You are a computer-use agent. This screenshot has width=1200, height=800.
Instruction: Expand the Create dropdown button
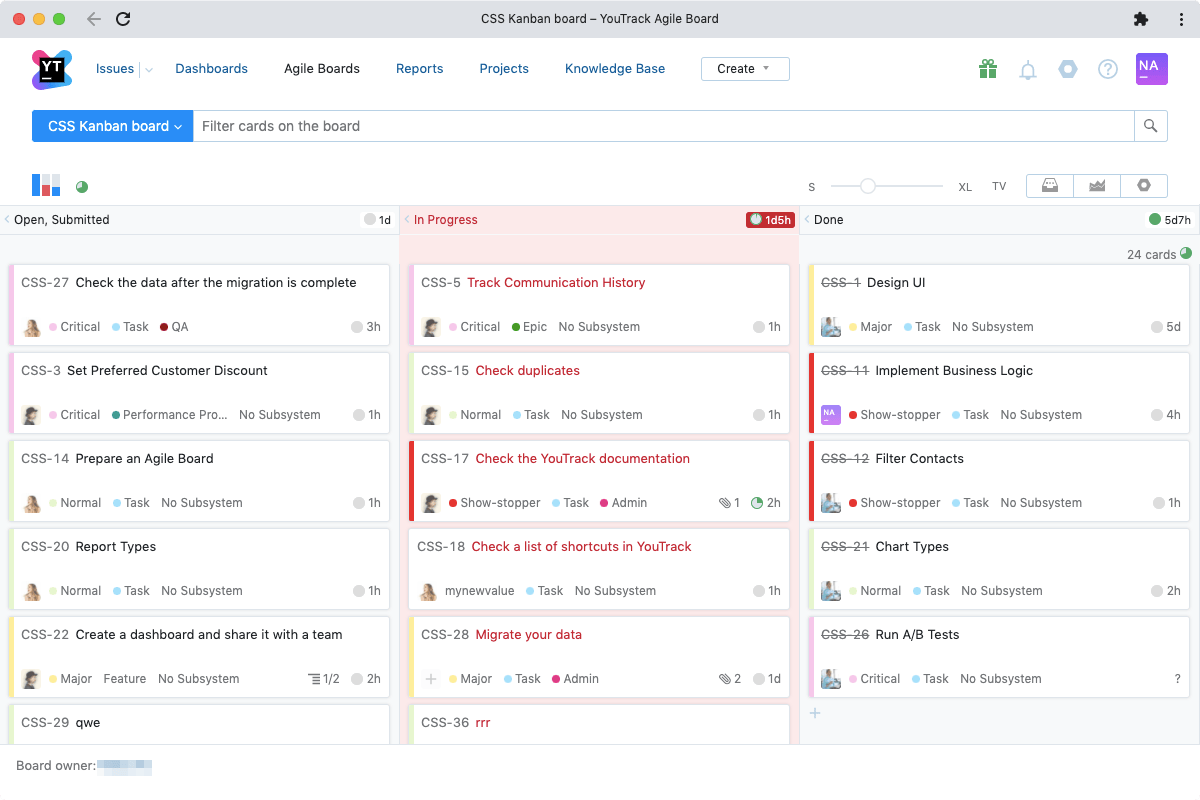(745, 69)
